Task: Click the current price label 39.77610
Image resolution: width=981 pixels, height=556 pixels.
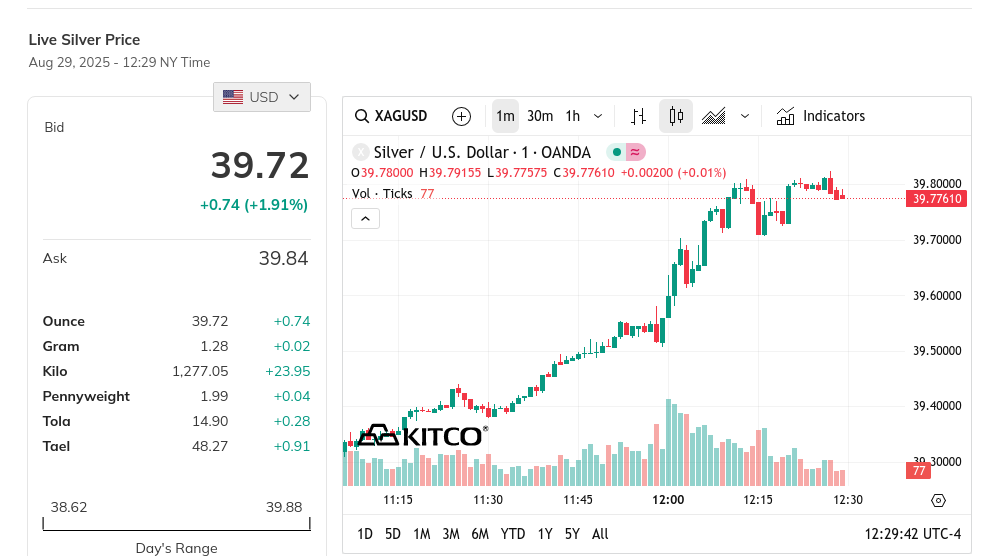Action: coord(937,199)
